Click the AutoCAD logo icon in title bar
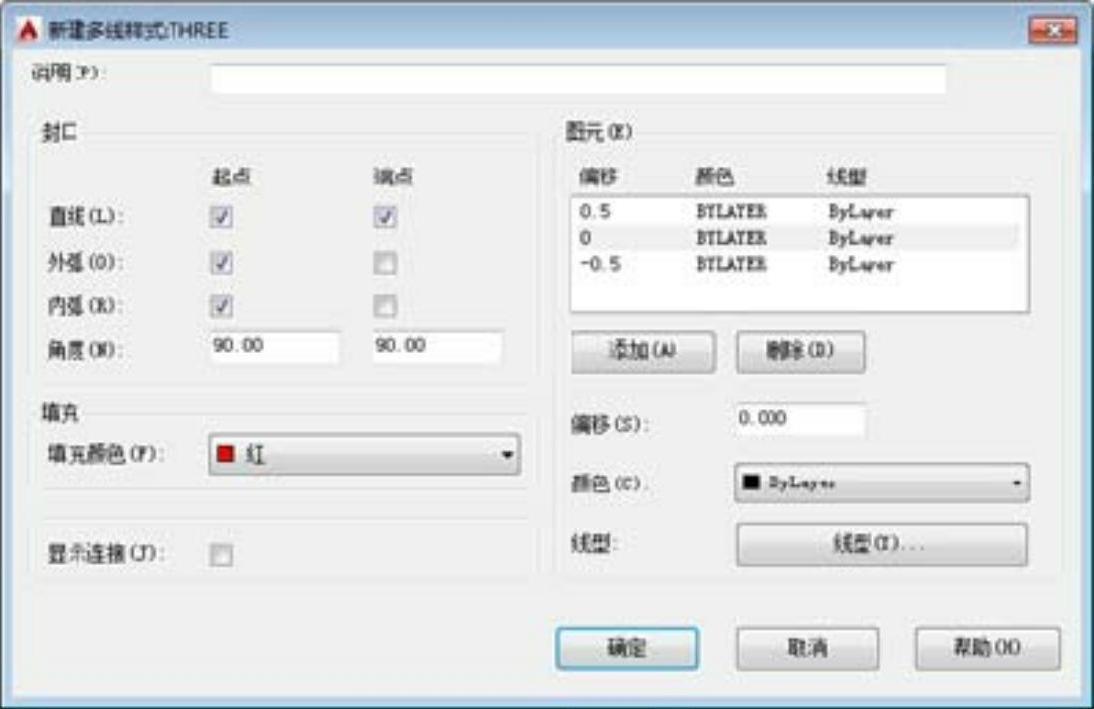 pyautogui.click(x=28, y=31)
